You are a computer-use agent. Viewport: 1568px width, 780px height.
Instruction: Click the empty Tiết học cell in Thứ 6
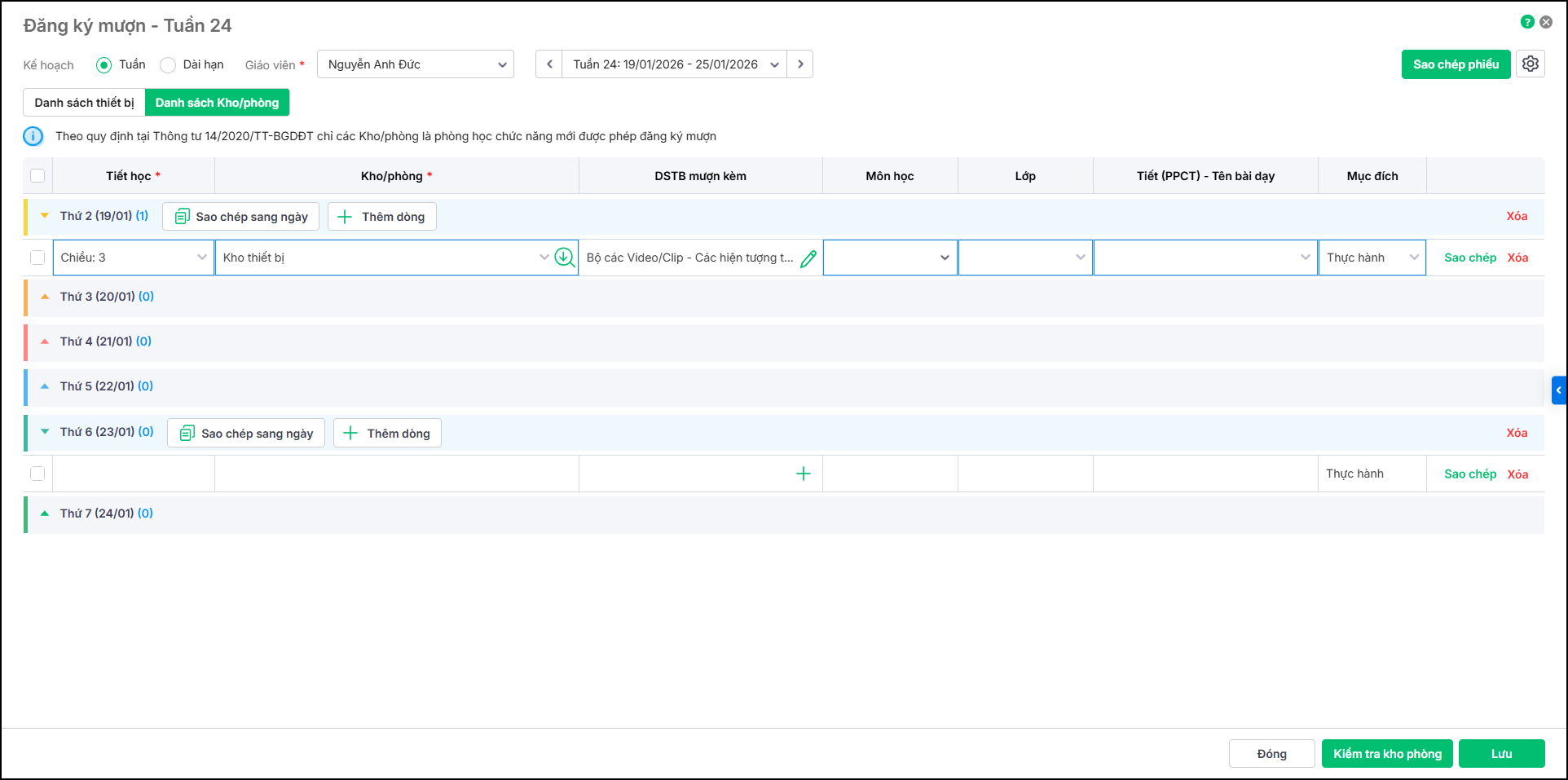point(134,474)
